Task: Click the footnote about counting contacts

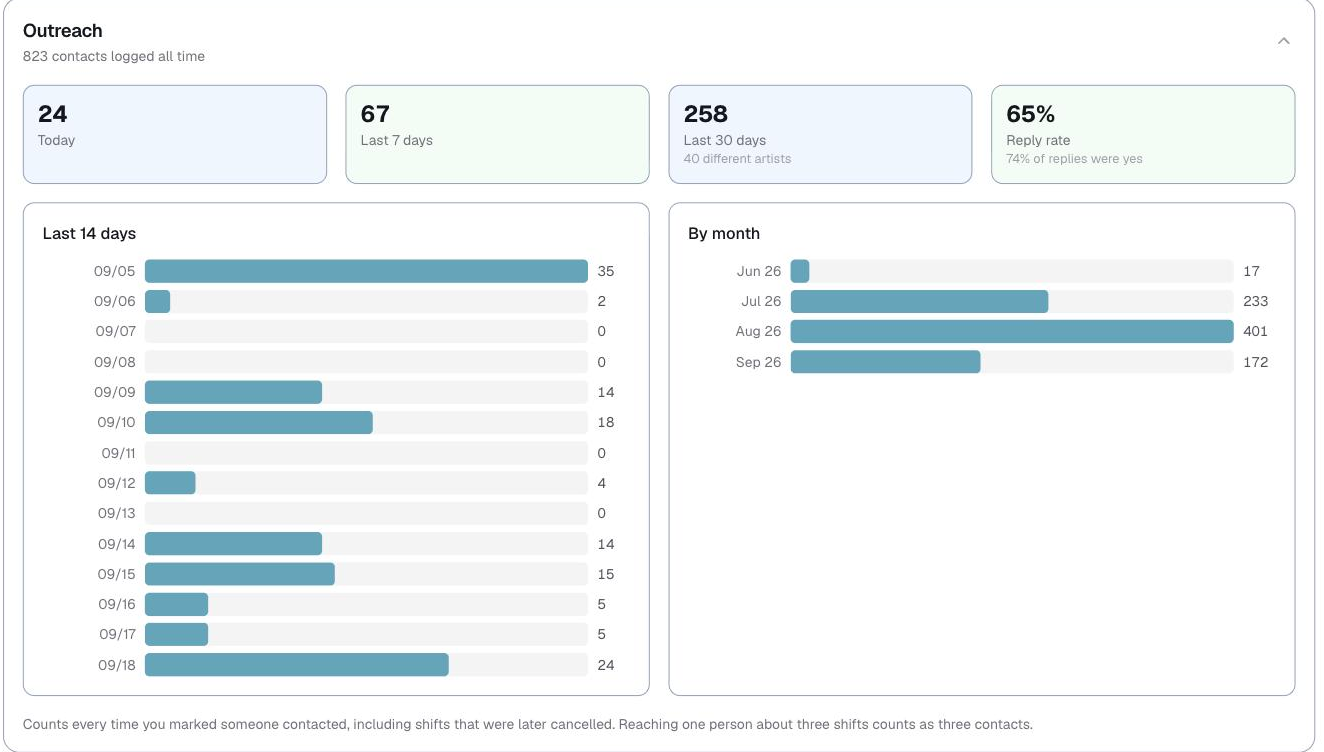Action: click(528, 724)
